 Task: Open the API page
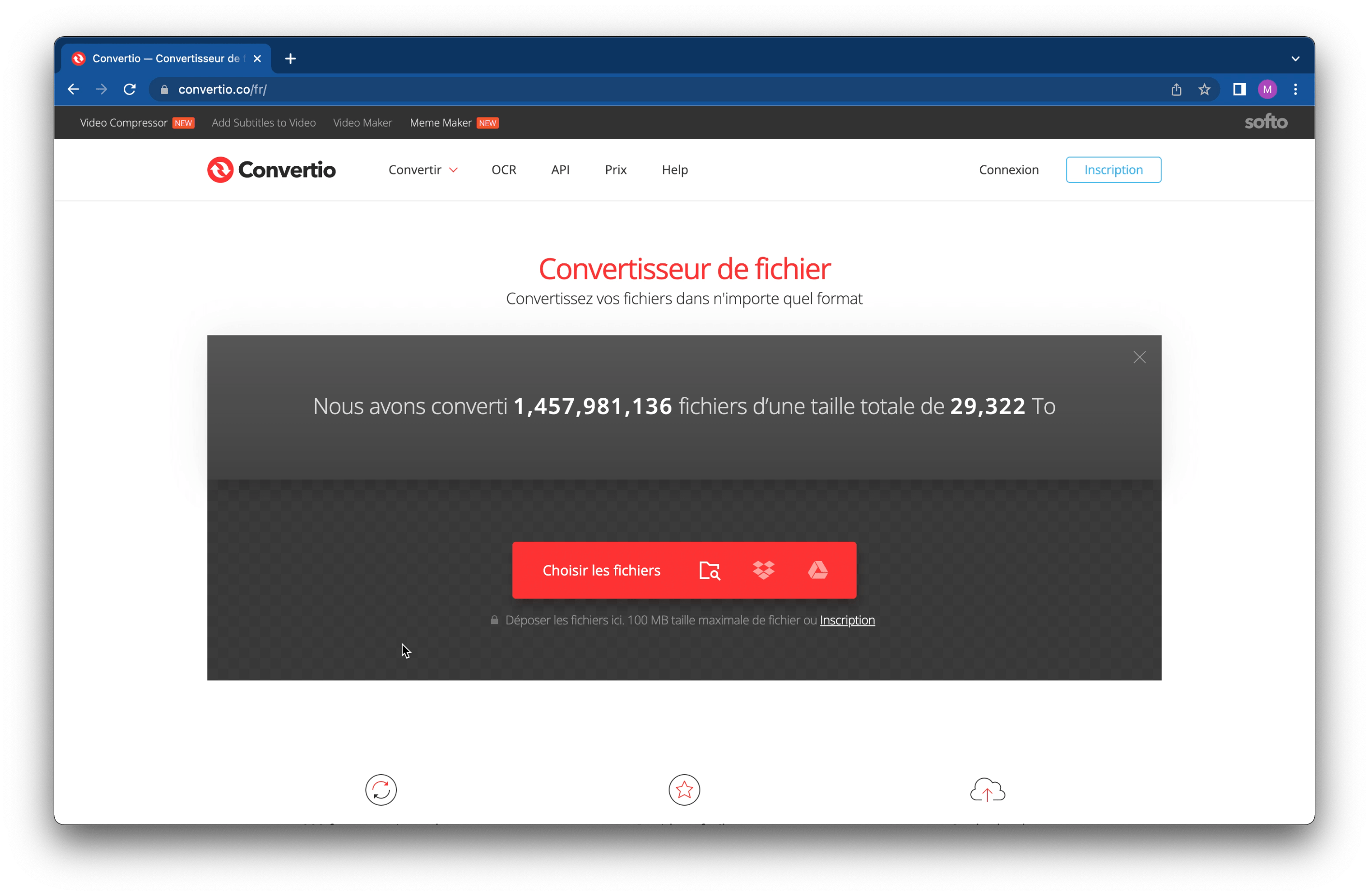click(x=560, y=170)
